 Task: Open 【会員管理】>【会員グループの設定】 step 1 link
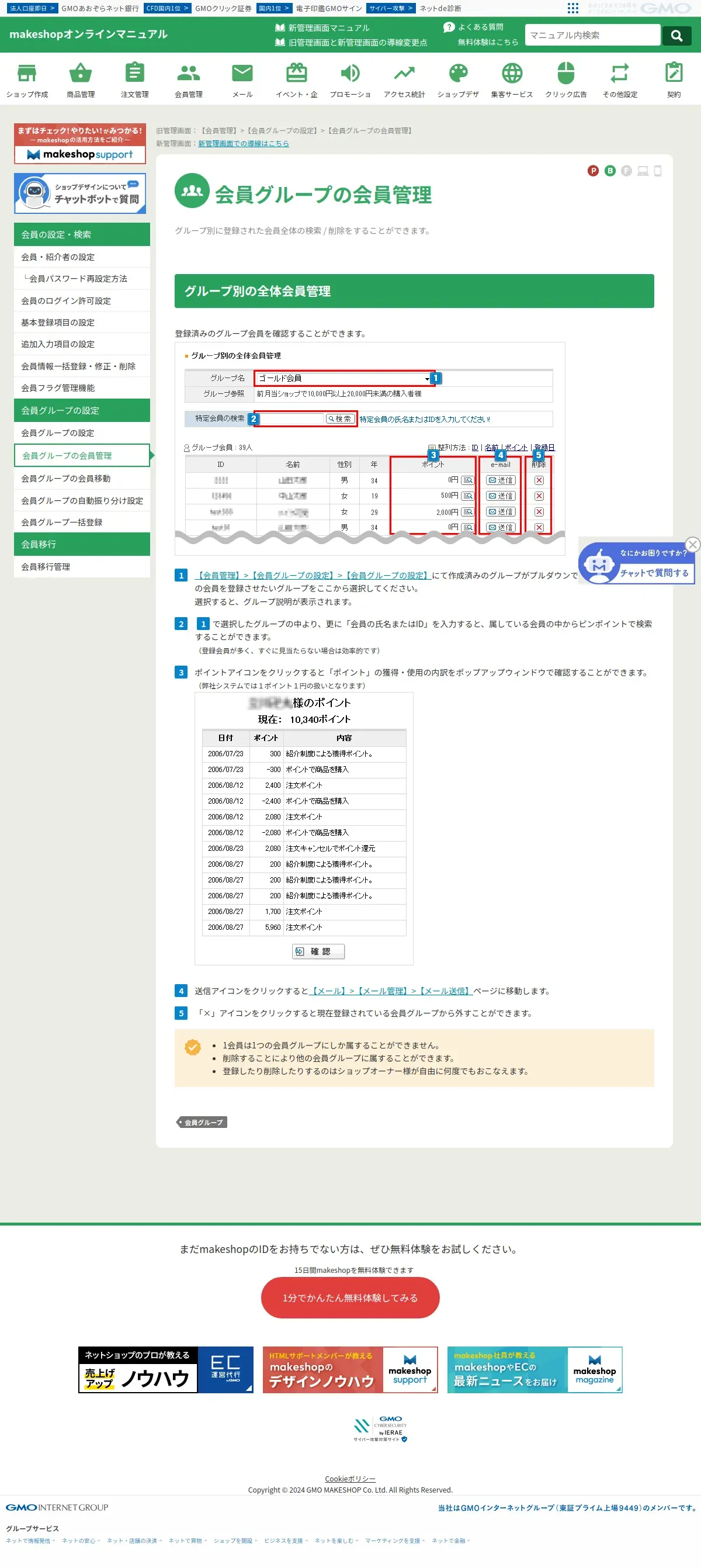click(313, 575)
